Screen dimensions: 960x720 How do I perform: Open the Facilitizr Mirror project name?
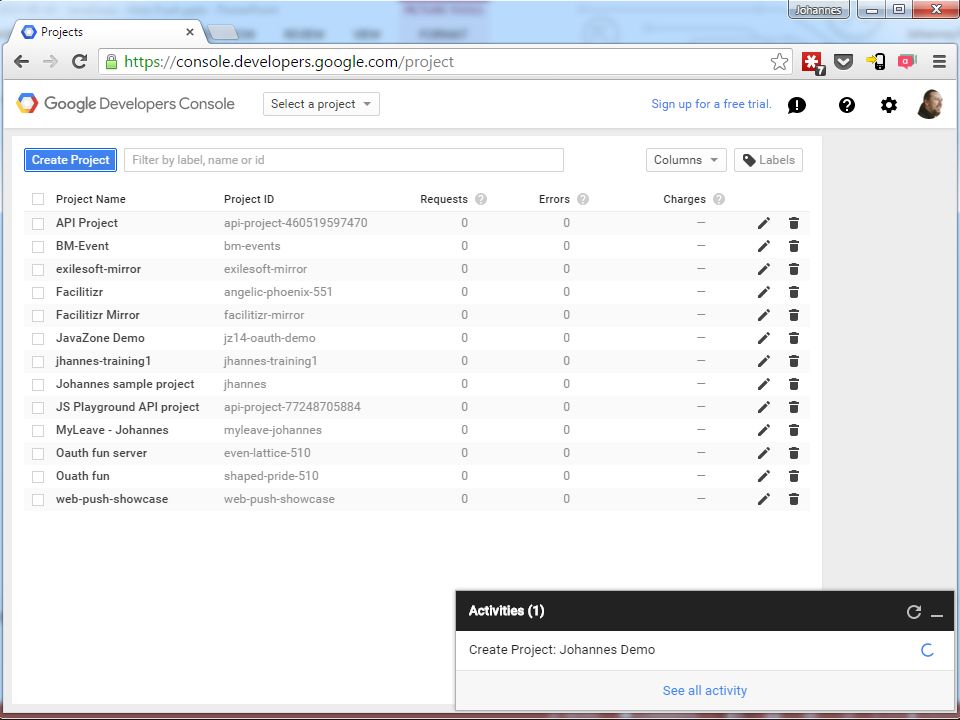click(x=97, y=315)
